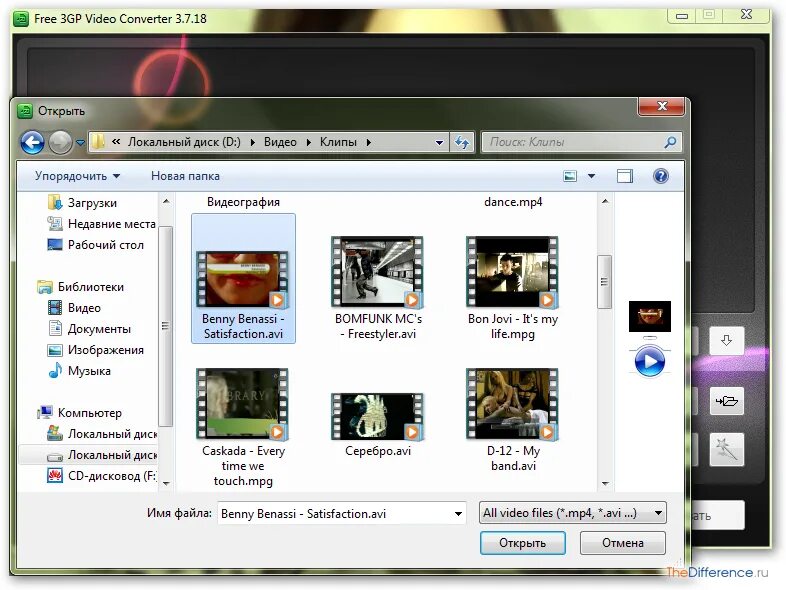This screenshot has width=786, height=590.
Task: Go back with the blue Back arrow
Action: click(x=32, y=143)
